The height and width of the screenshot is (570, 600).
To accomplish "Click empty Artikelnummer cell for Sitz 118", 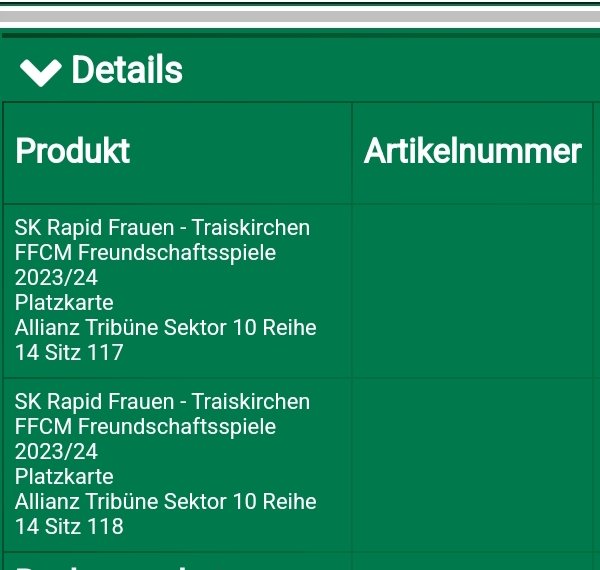I will point(472,465).
